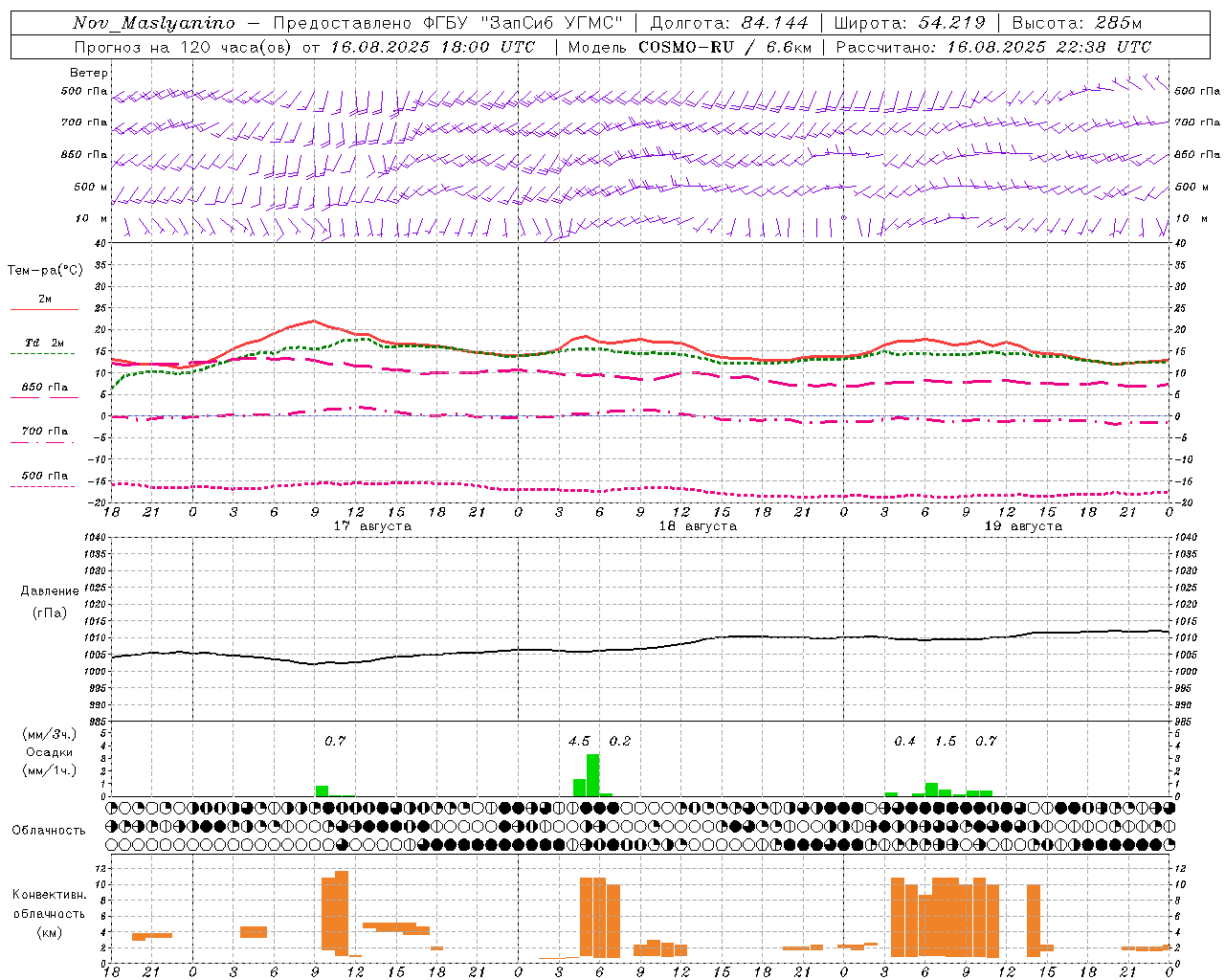Click the (мм/1ч.) precipitation unit label
Viewport: 1225px width, 980px height.
(50, 770)
